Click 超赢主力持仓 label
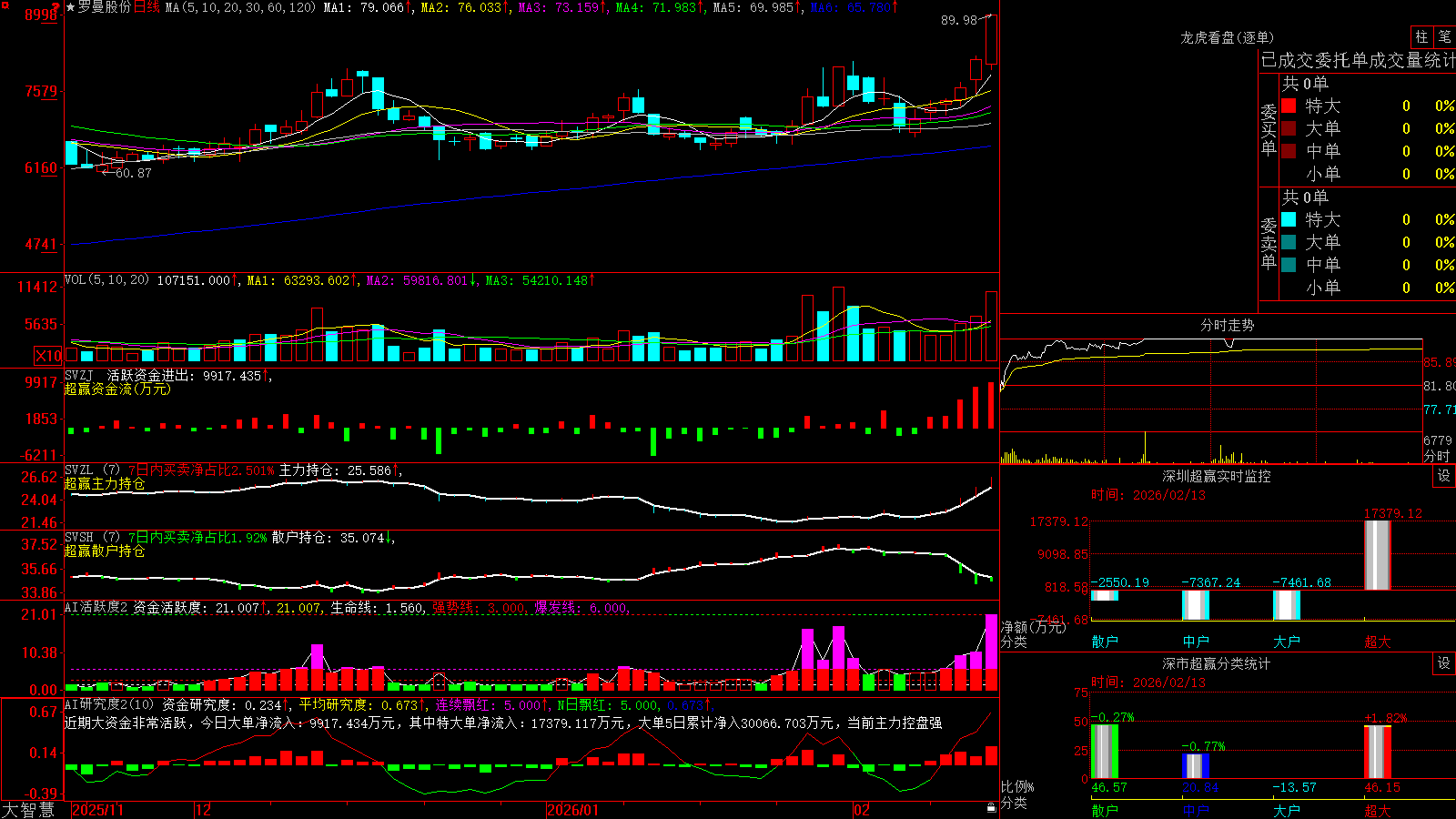The height and width of the screenshot is (819, 1456). tap(105, 483)
